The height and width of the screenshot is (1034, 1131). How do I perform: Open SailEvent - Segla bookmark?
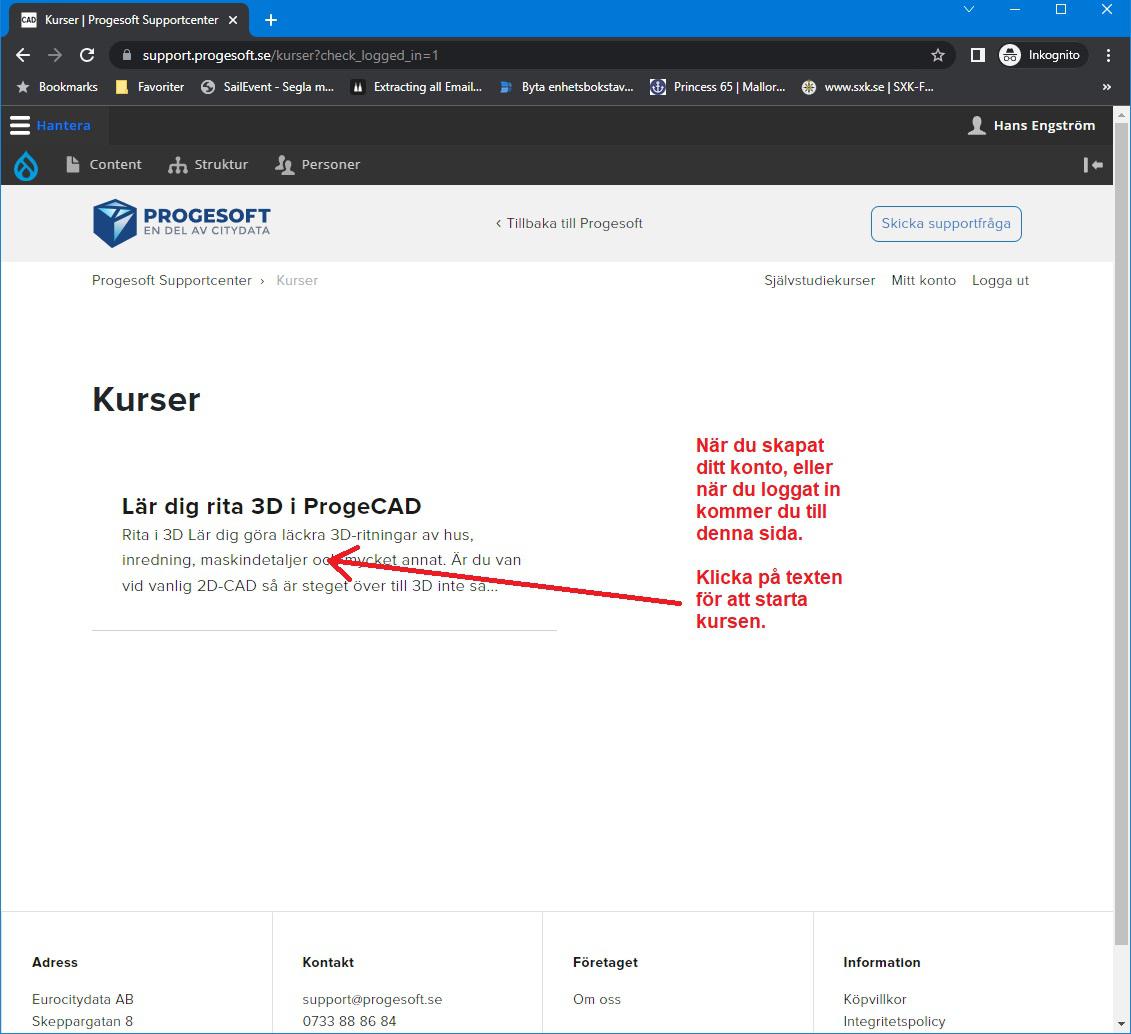pos(268,87)
